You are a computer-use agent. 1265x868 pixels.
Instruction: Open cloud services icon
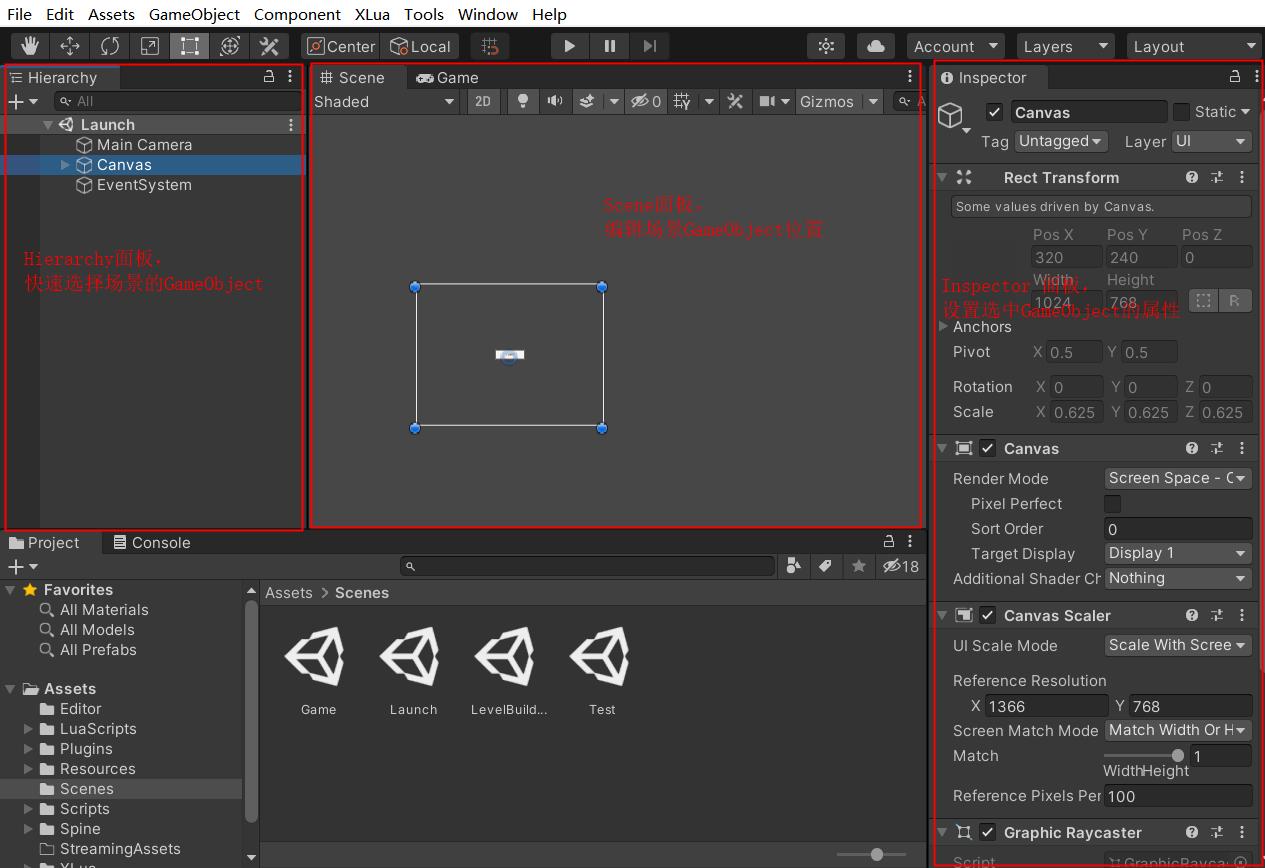coord(876,46)
